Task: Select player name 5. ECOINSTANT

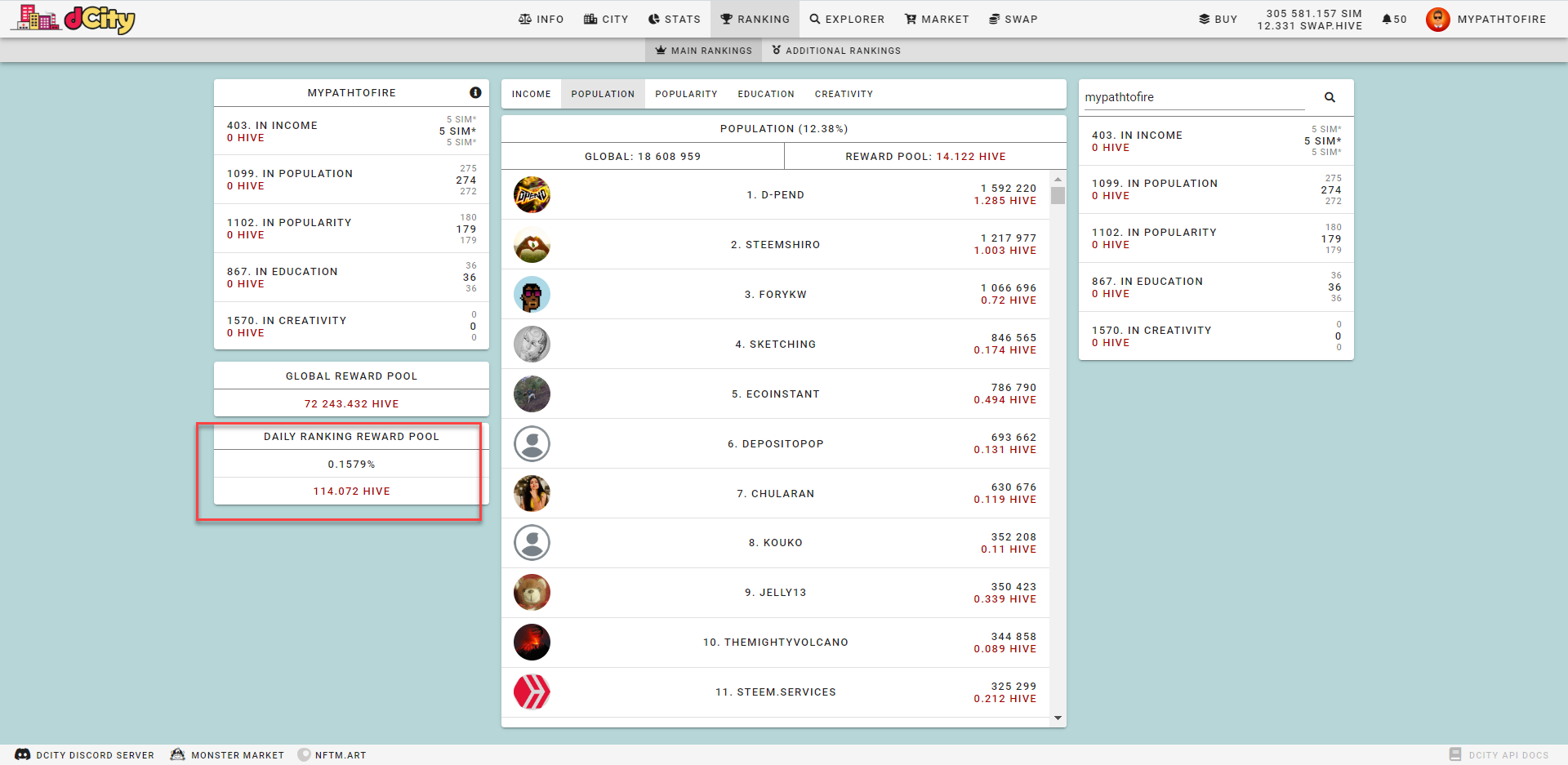Action: [x=776, y=394]
